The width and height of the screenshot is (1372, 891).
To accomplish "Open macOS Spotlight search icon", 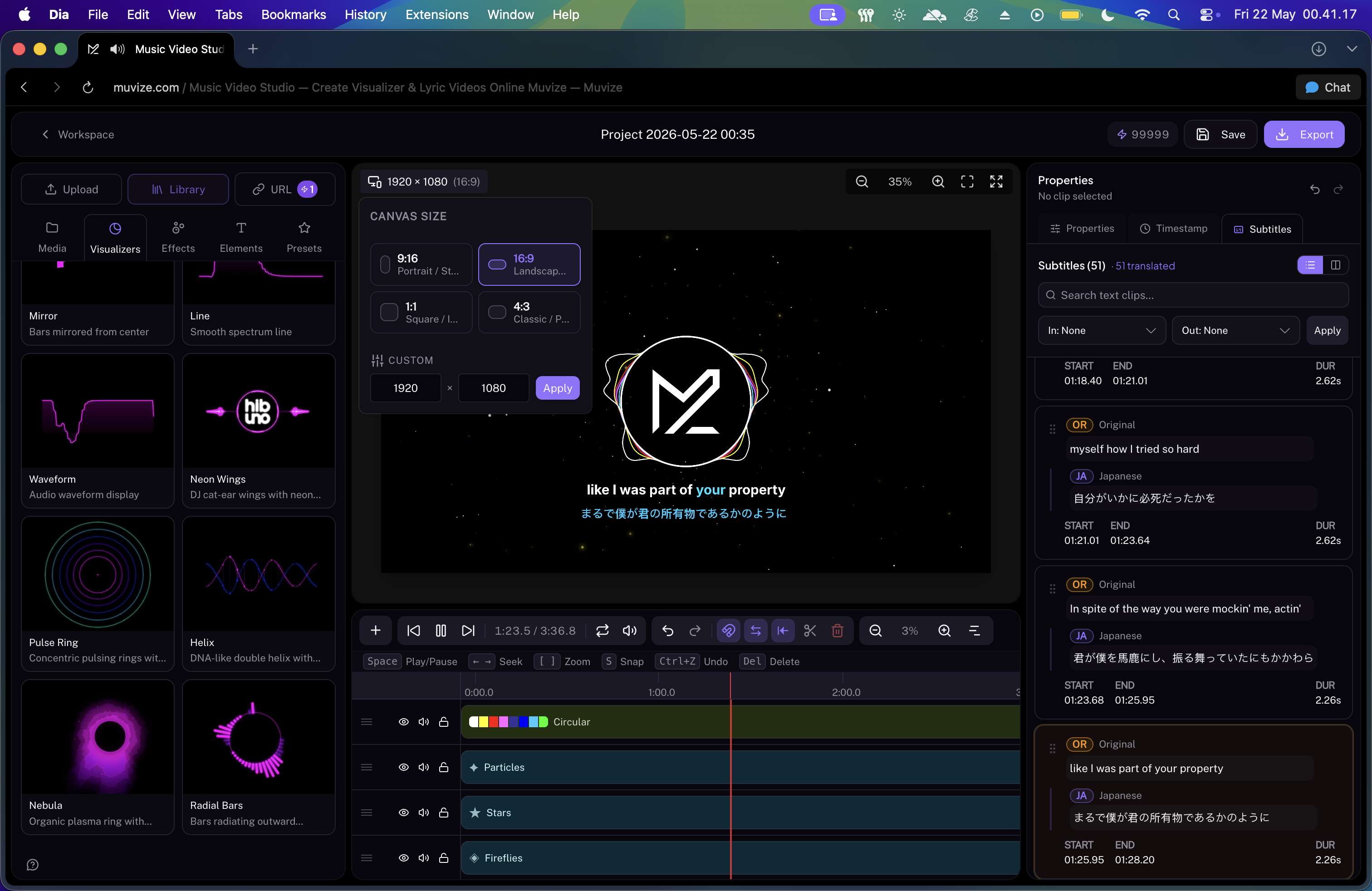I will point(1173,15).
